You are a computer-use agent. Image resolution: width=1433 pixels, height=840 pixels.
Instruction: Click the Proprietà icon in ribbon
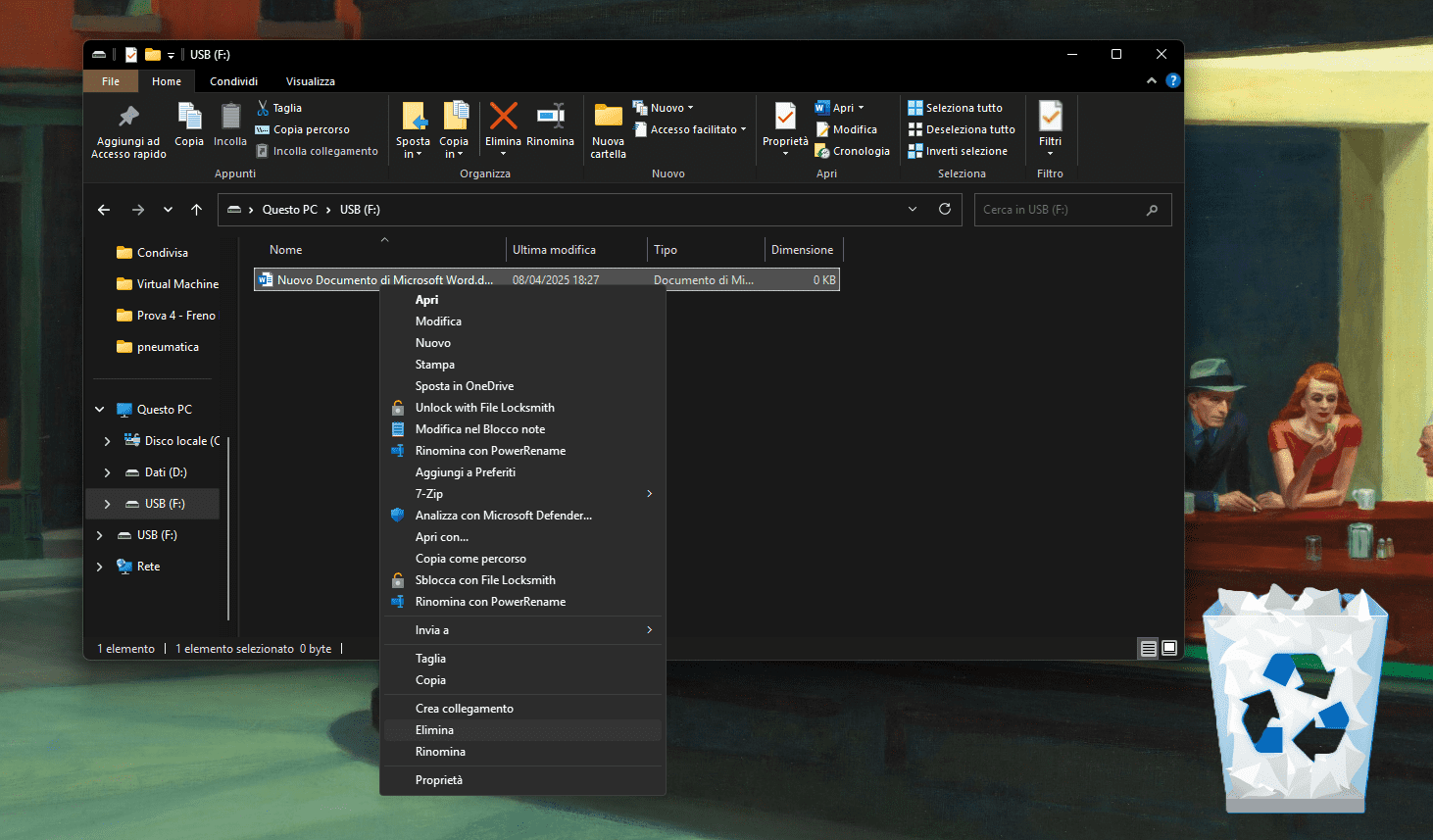coord(785,118)
